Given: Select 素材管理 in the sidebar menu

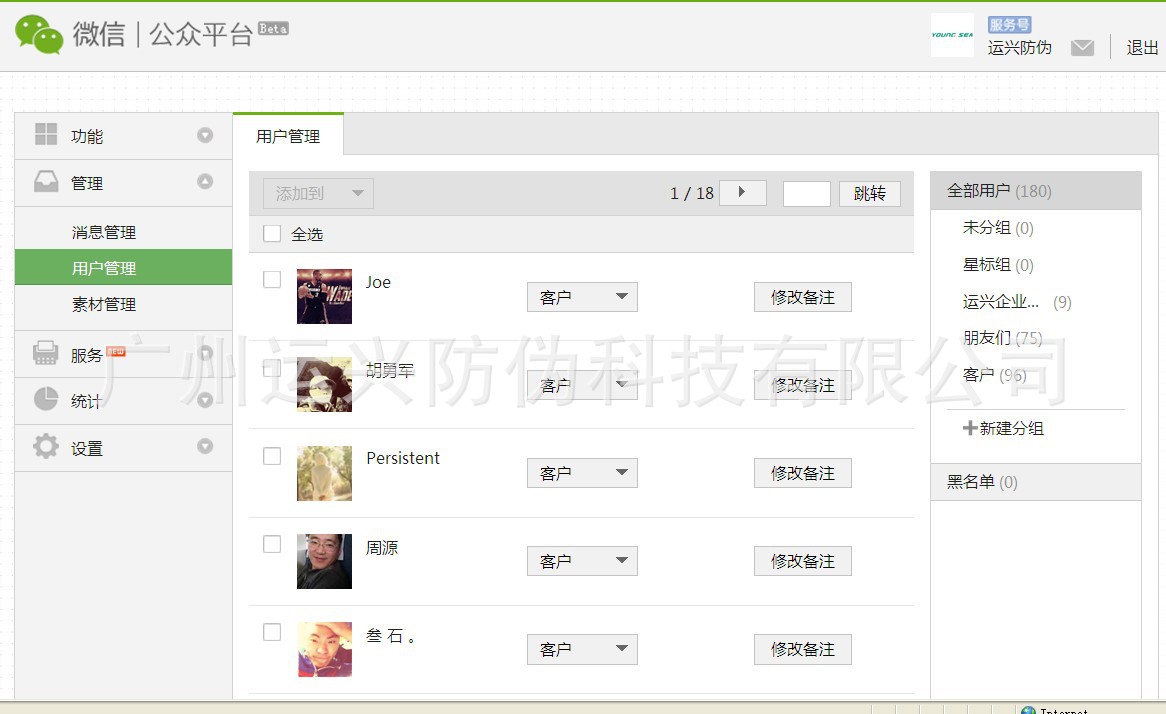Looking at the screenshot, I should pyautogui.click(x=104, y=304).
